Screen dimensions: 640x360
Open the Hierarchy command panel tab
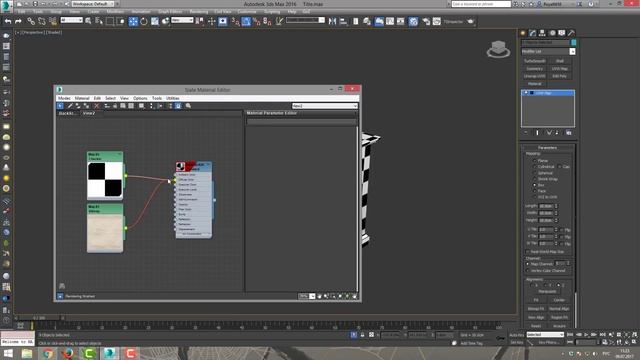click(x=542, y=33)
